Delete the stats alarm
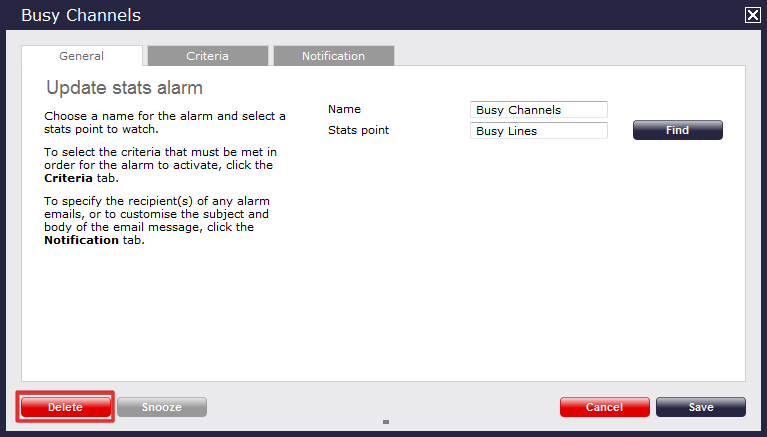 pyautogui.click(x=66, y=407)
